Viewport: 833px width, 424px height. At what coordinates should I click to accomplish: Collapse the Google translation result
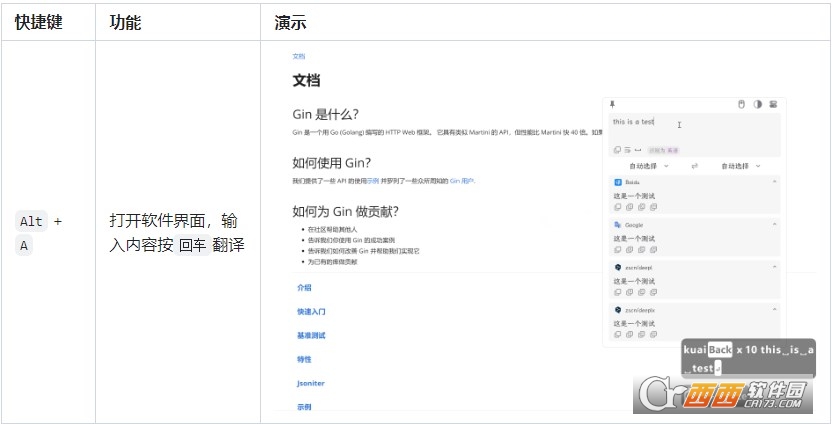tap(774, 225)
